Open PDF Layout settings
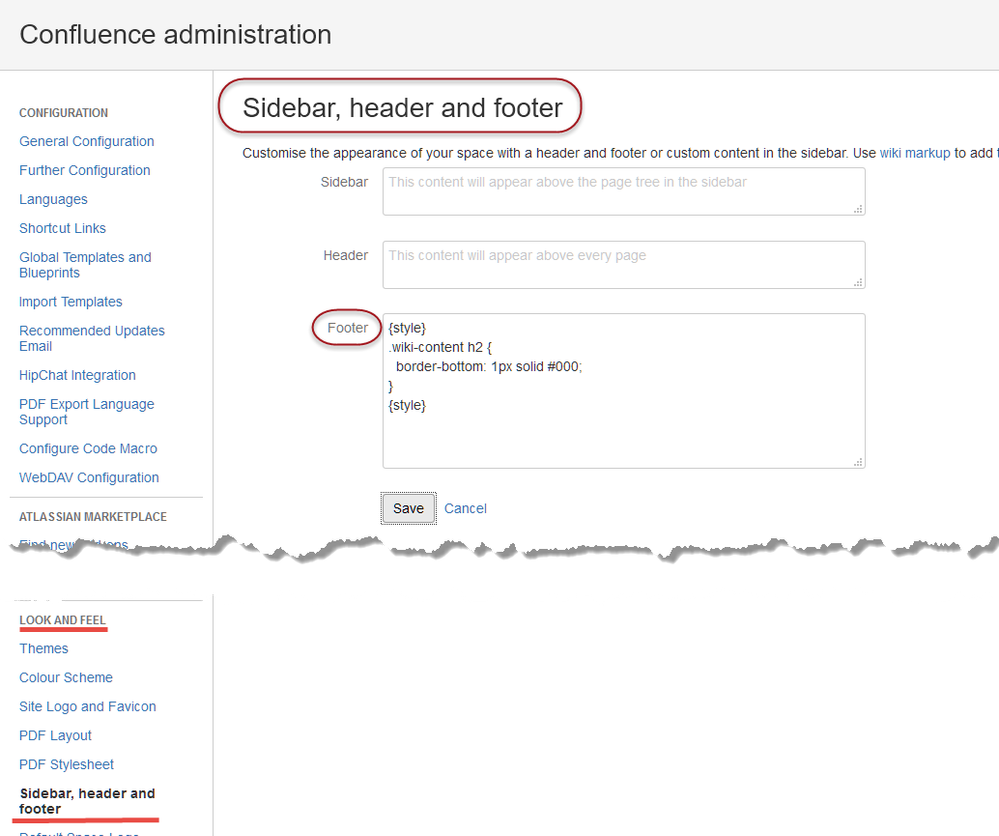Screen dimensions: 999x836 (x=55, y=735)
